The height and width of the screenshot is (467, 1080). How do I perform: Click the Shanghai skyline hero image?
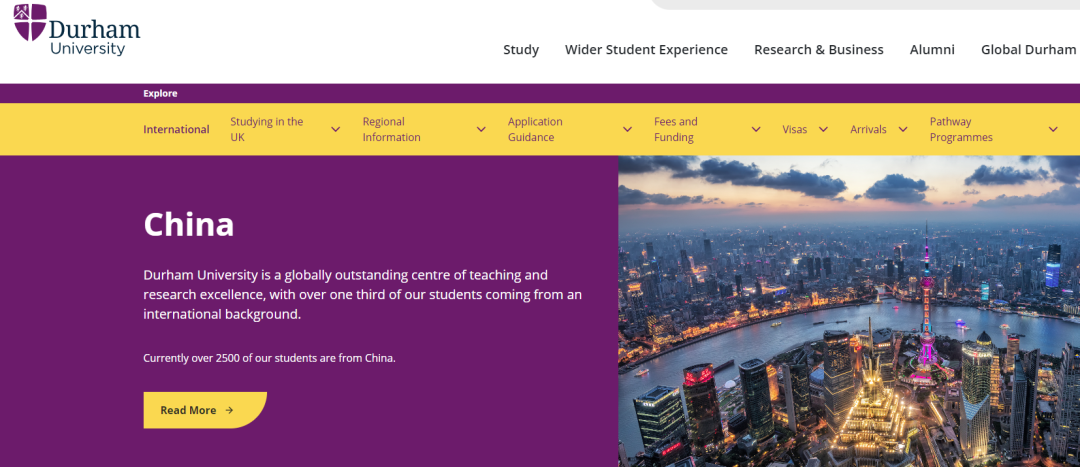[849, 311]
